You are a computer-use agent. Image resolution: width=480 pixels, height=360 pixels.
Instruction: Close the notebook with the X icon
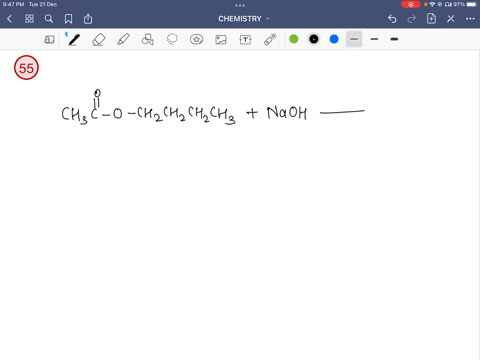pos(451,19)
